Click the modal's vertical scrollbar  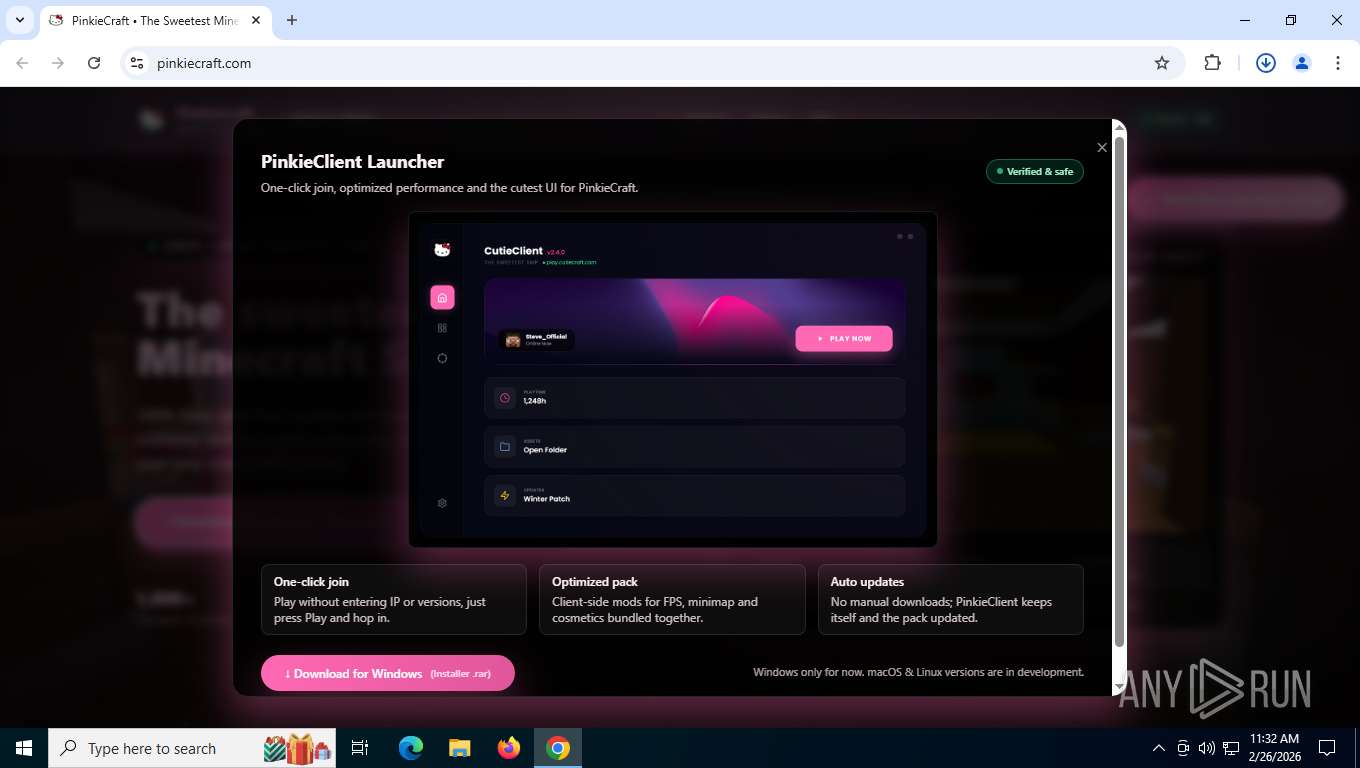(x=1120, y=390)
